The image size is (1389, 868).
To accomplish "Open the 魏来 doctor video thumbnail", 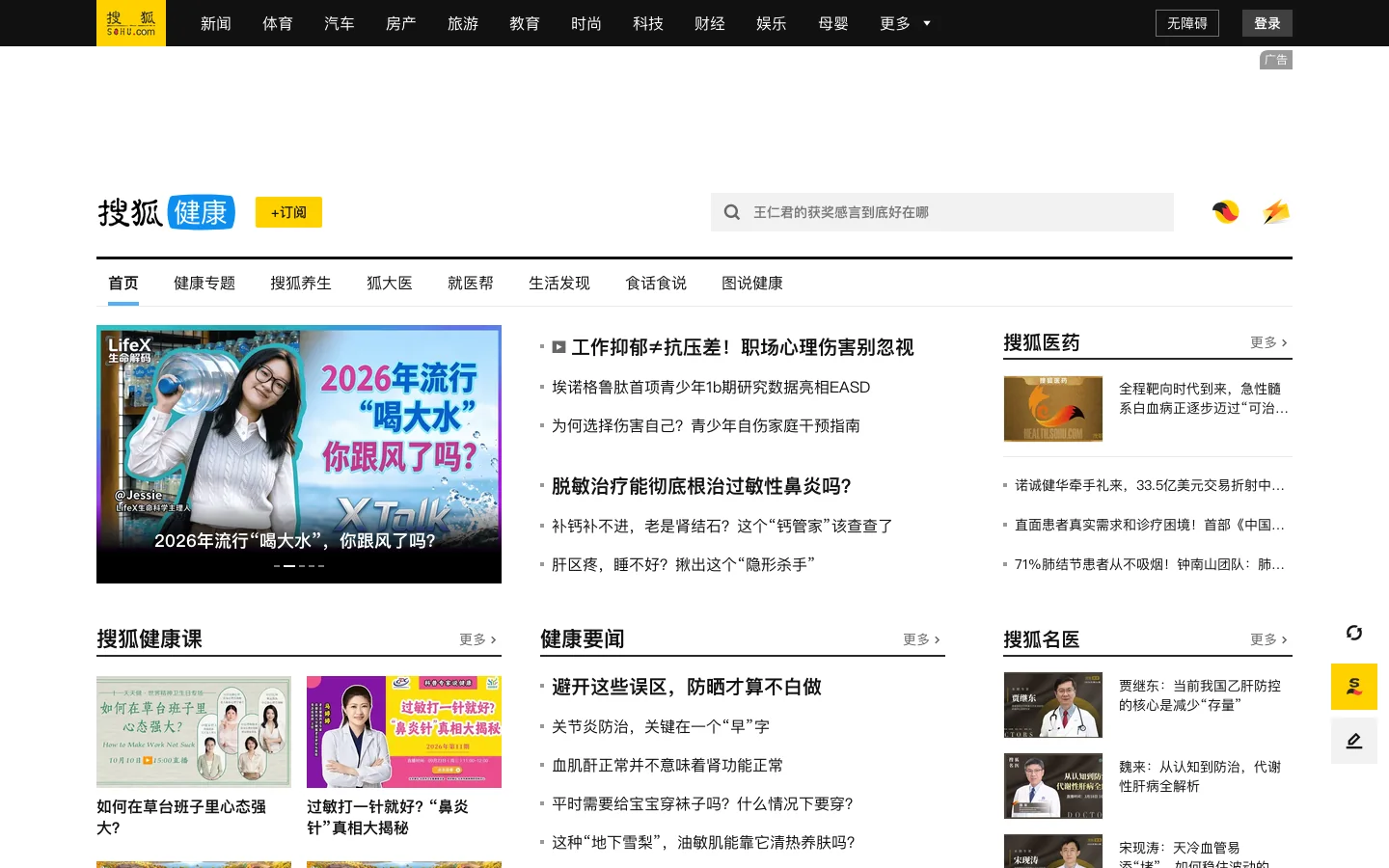I will click(1053, 786).
